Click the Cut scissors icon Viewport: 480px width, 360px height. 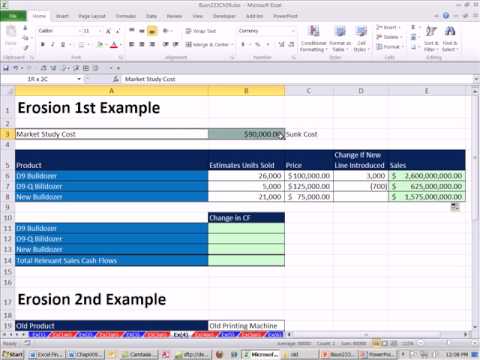(x=25, y=29)
